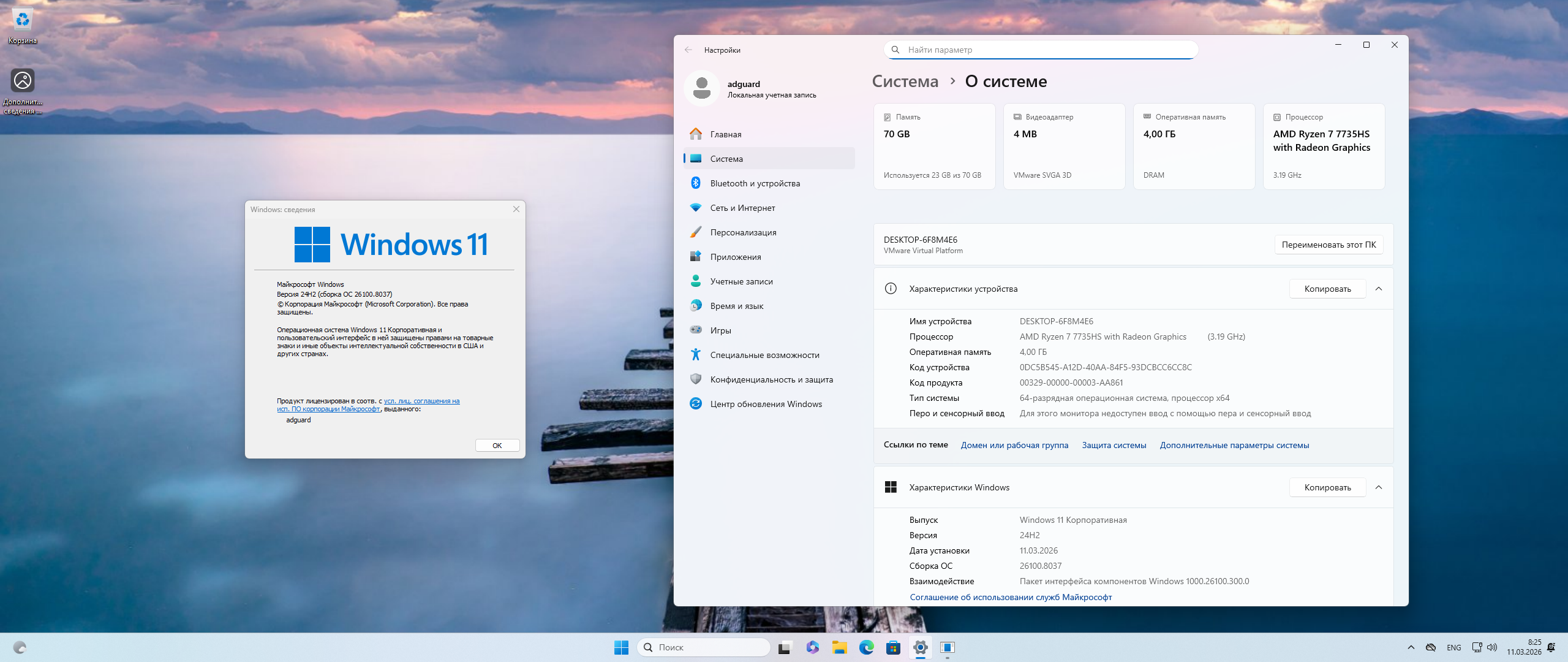Open the Bluetooth и устройства settings icon
Screen dimensions: 1568x662
[696, 183]
